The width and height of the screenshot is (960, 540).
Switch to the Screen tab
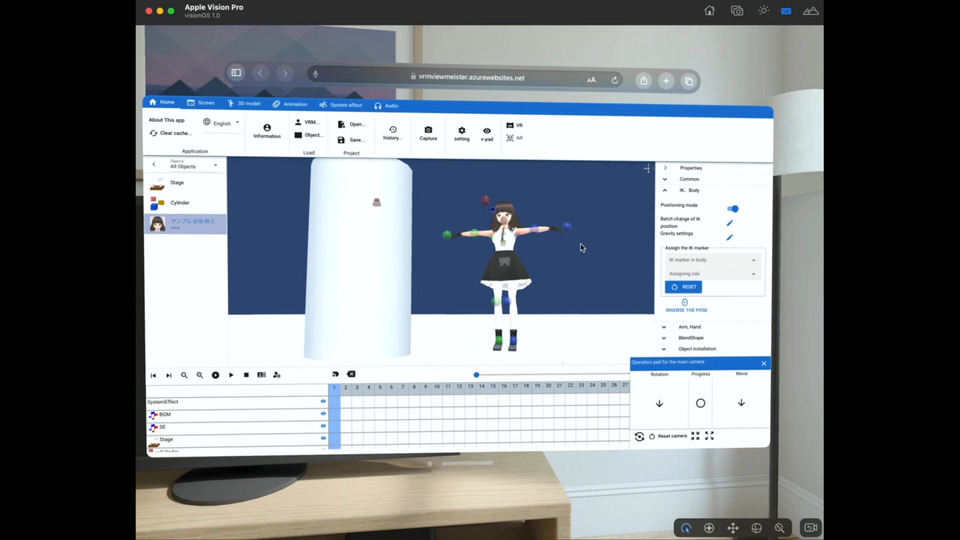(x=201, y=103)
